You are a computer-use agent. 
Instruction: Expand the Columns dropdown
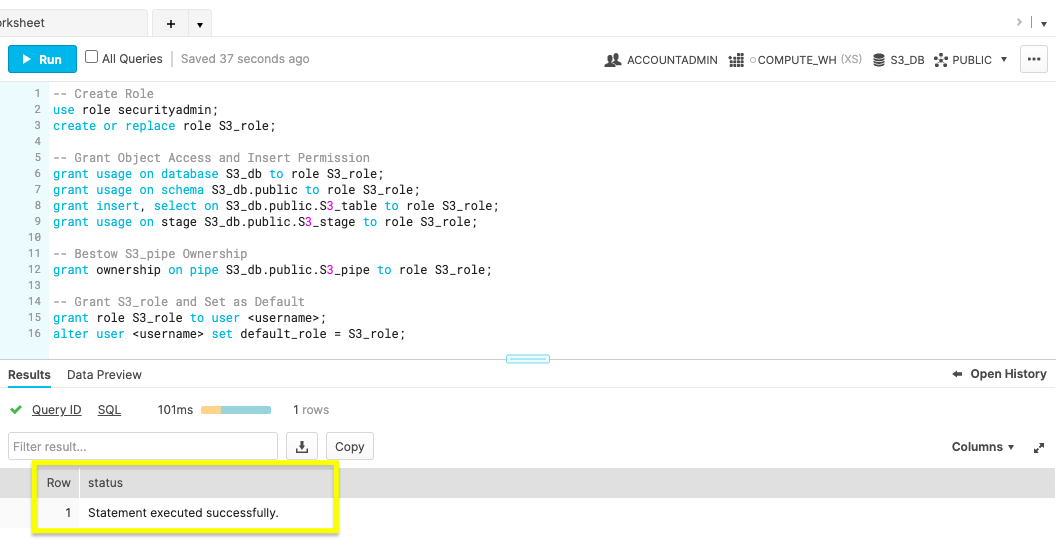tap(982, 447)
